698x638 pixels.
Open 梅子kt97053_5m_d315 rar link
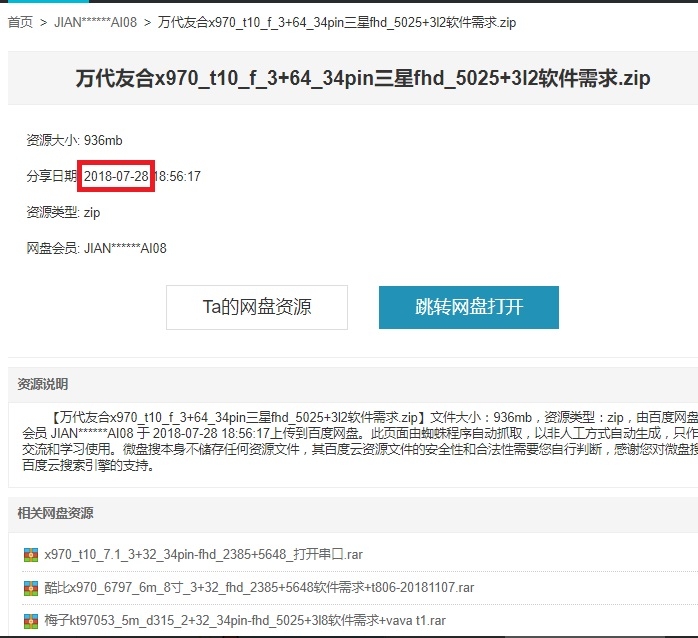245,620
